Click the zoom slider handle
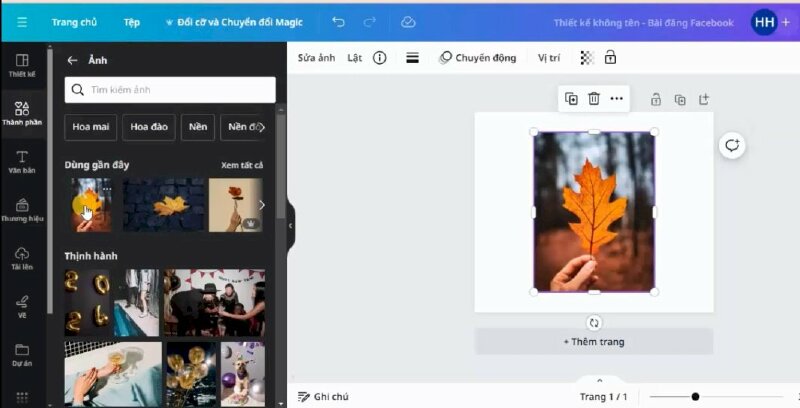Screen dimensions: 800x408 point(695,397)
